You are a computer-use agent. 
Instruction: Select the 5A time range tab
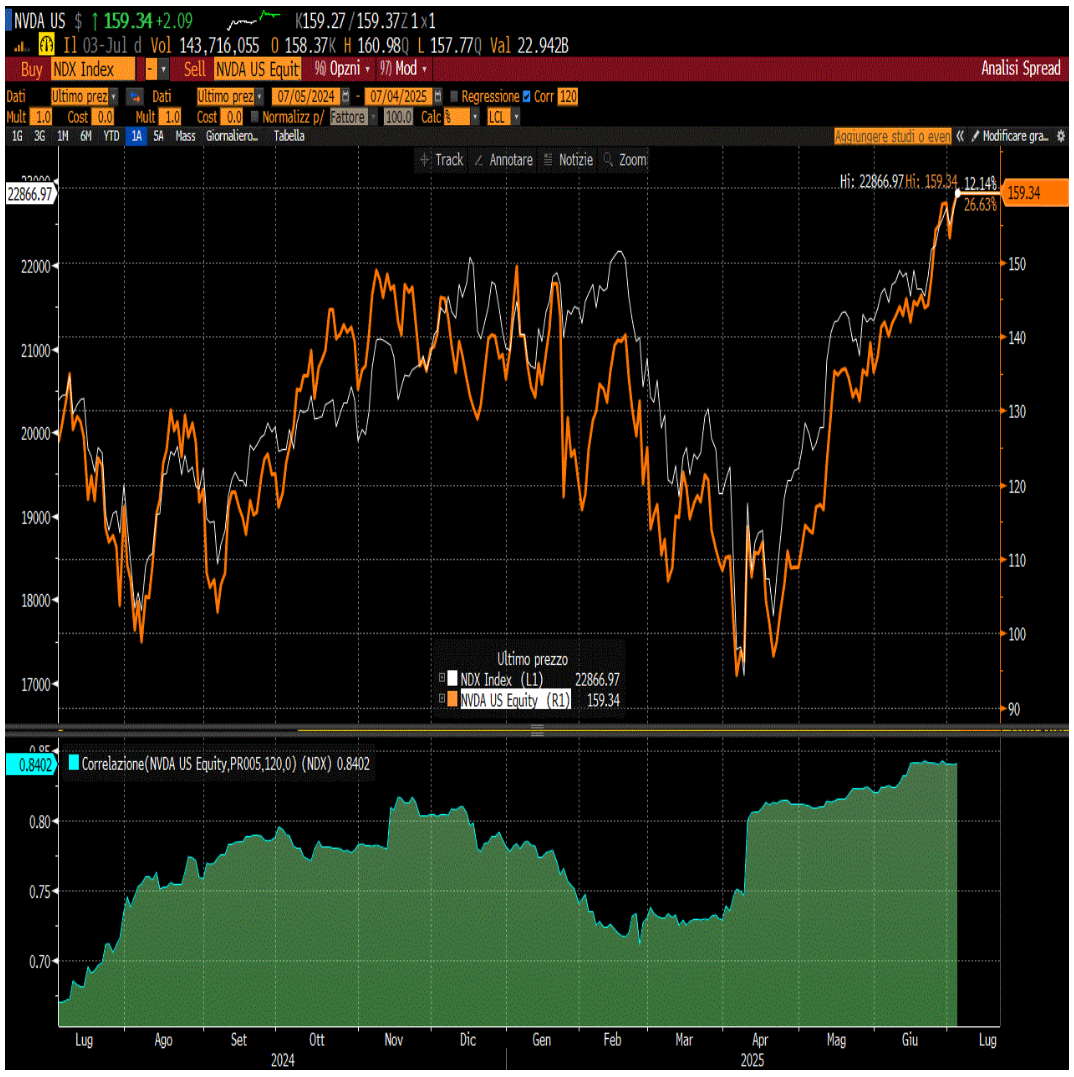click(x=159, y=136)
